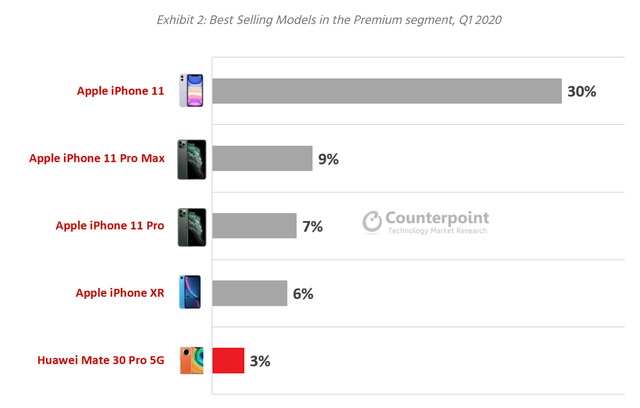The image size is (640, 408).
Task: Click the blue iPhone XR phone image
Action: [190, 292]
